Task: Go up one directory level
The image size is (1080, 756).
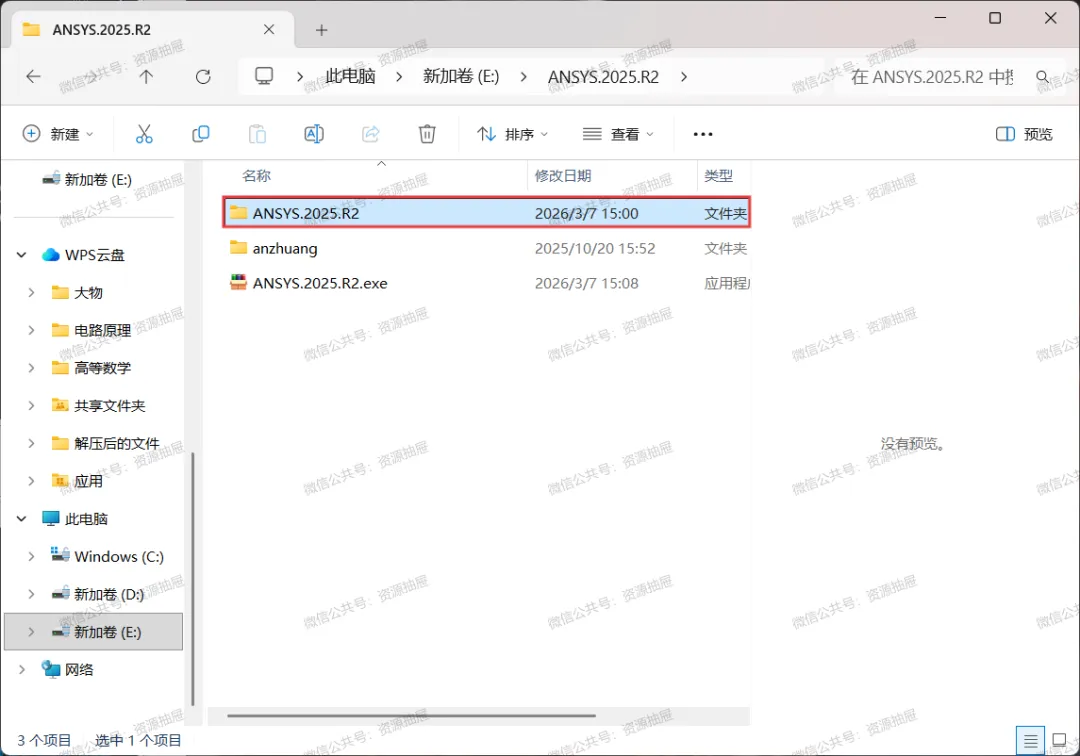Action: pyautogui.click(x=146, y=76)
